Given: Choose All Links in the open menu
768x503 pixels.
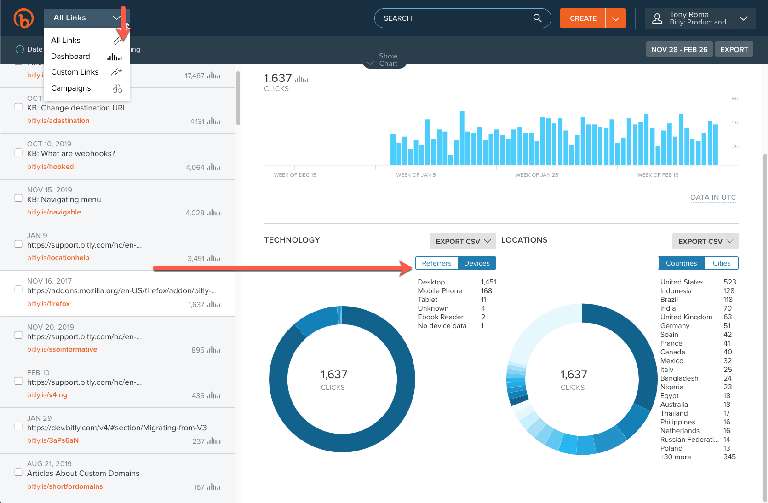Looking at the screenshot, I should 86,40.
